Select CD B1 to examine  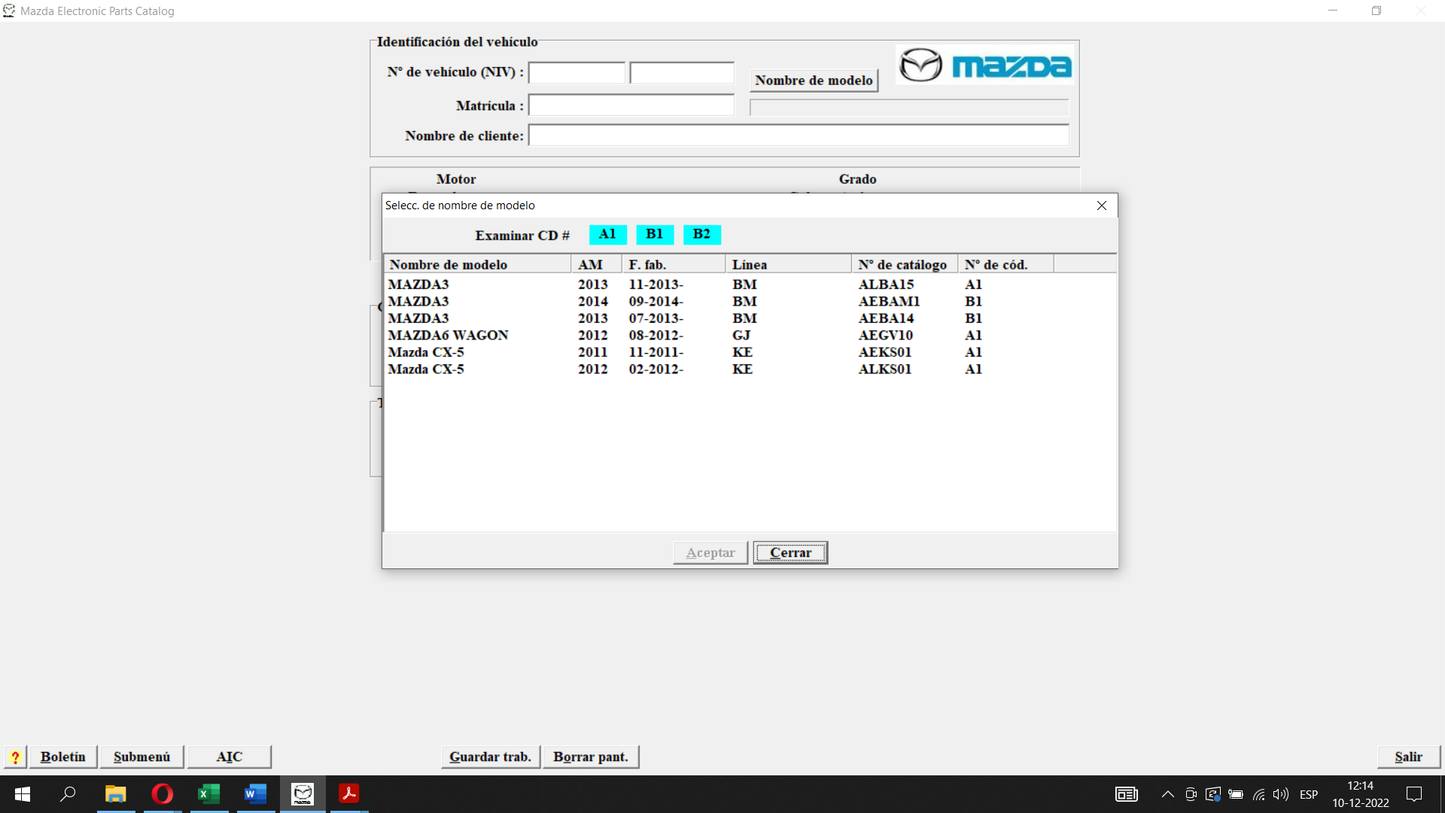point(655,234)
